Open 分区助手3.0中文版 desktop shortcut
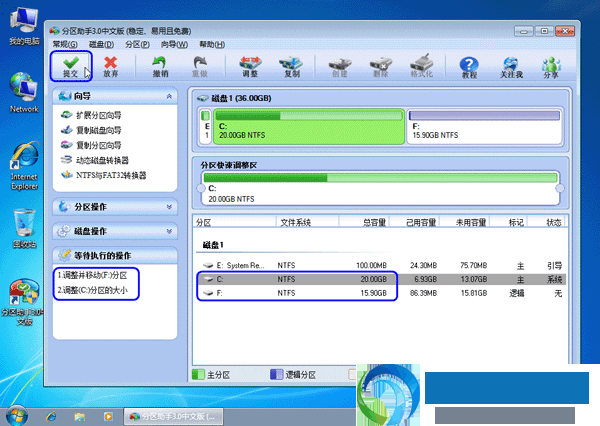 (x=23, y=302)
